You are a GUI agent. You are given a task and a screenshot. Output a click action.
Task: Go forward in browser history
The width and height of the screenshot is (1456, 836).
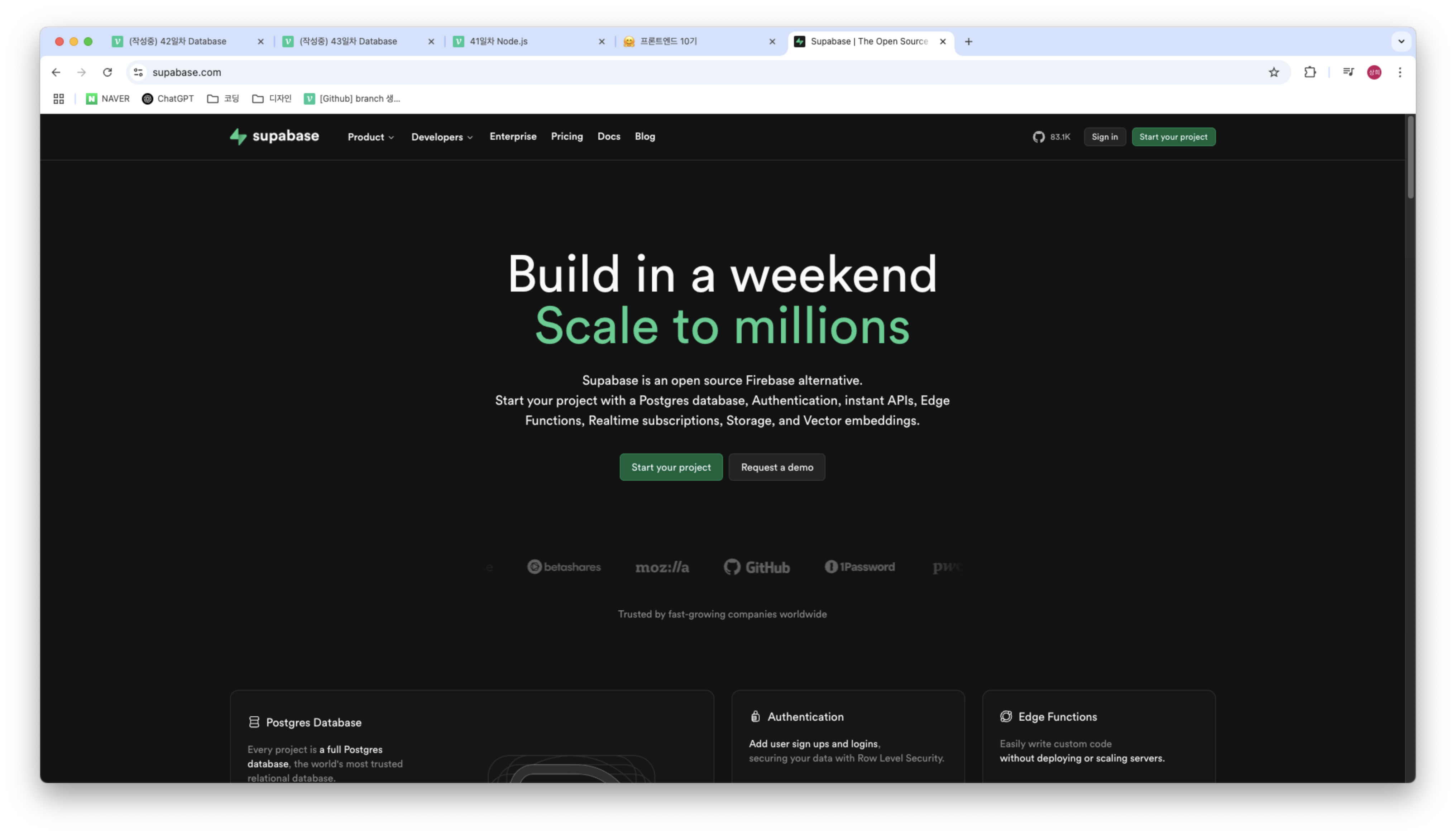click(x=82, y=72)
